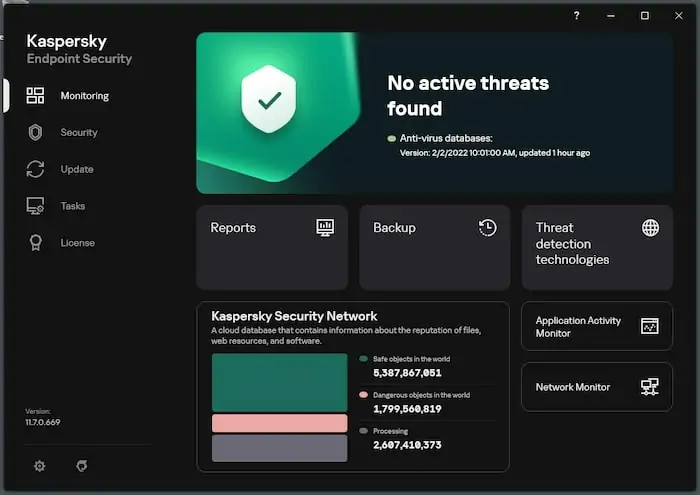The width and height of the screenshot is (700, 495).
Task: Click the white shield checkmark status icon
Action: click(x=269, y=99)
